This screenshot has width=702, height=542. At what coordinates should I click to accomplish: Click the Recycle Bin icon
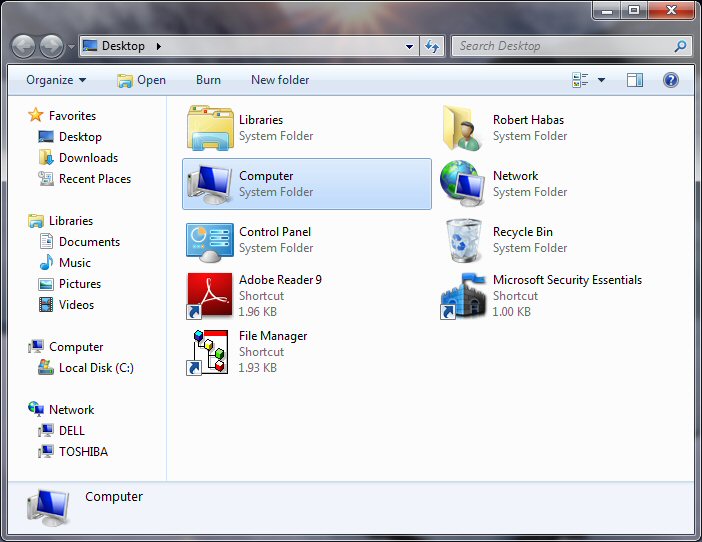pos(463,240)
